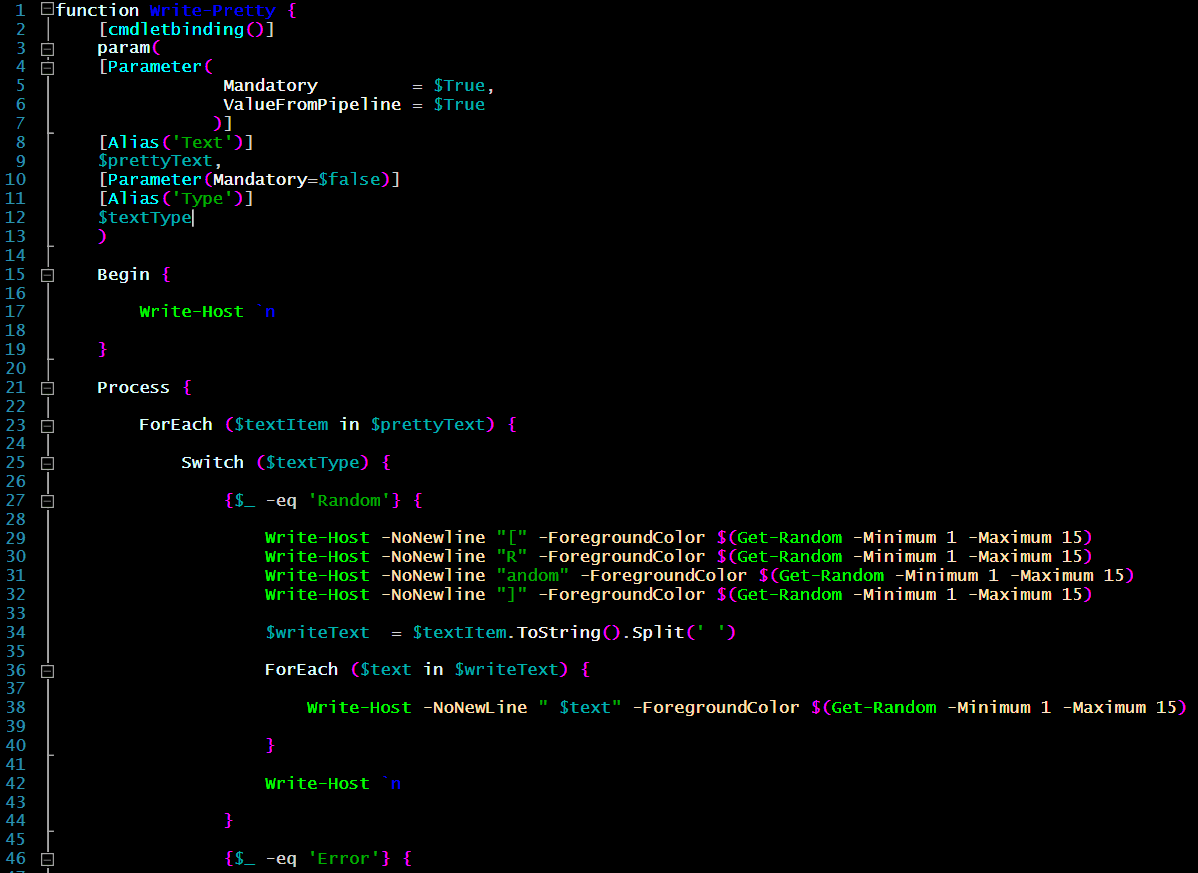The height and width of the screenshot is (873, 1198).
Task: Collapse the param block on line 3
Action: pos(46,47)
